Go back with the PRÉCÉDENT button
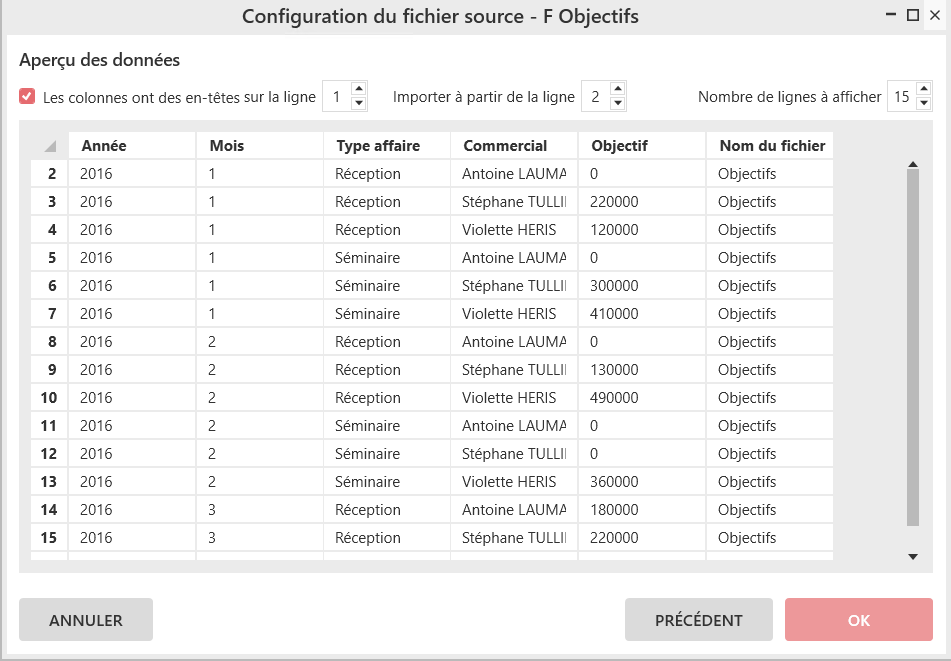 [x=698, y=620]
